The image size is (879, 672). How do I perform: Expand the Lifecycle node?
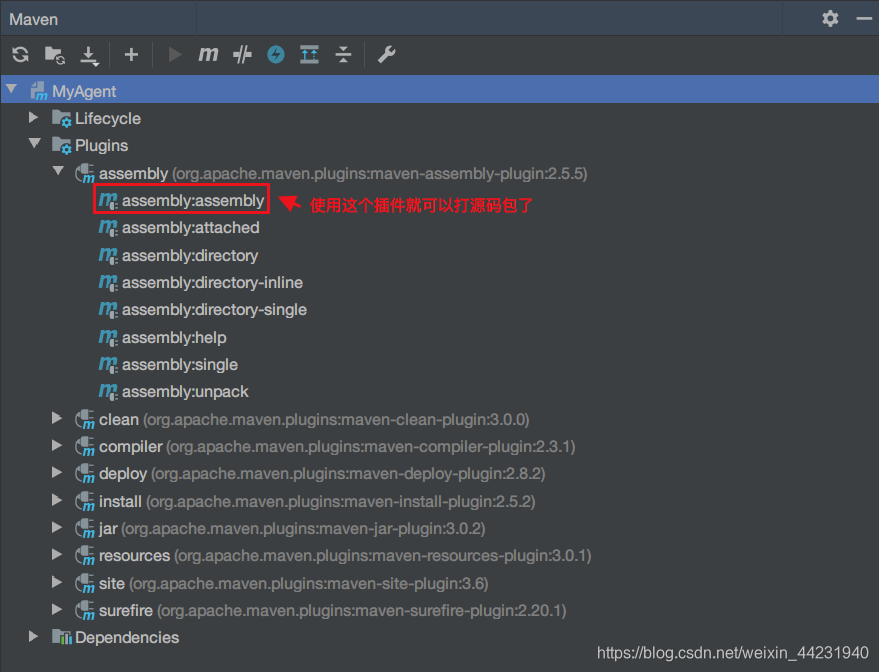click(x=34, y=117)
